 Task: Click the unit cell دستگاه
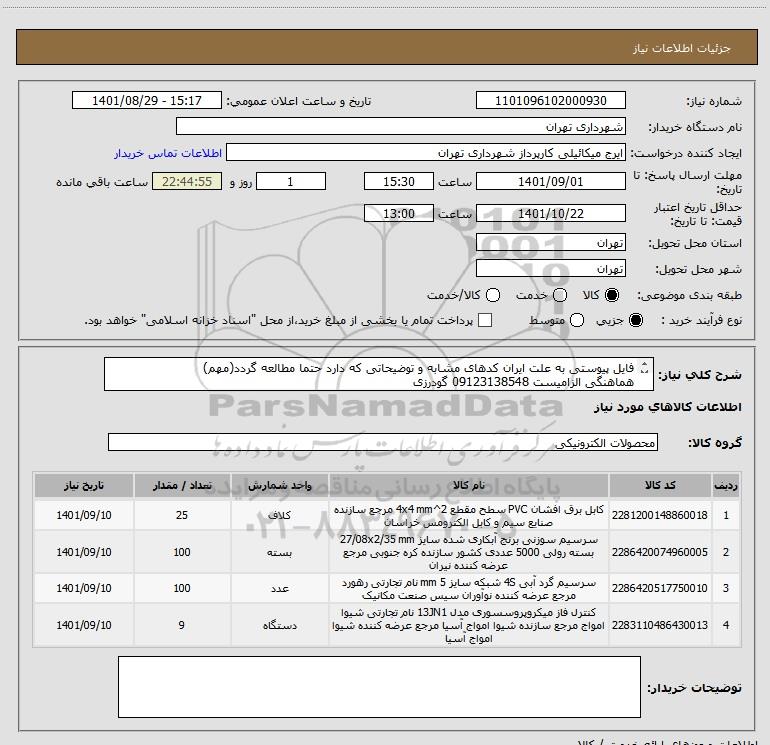(279, 625)
